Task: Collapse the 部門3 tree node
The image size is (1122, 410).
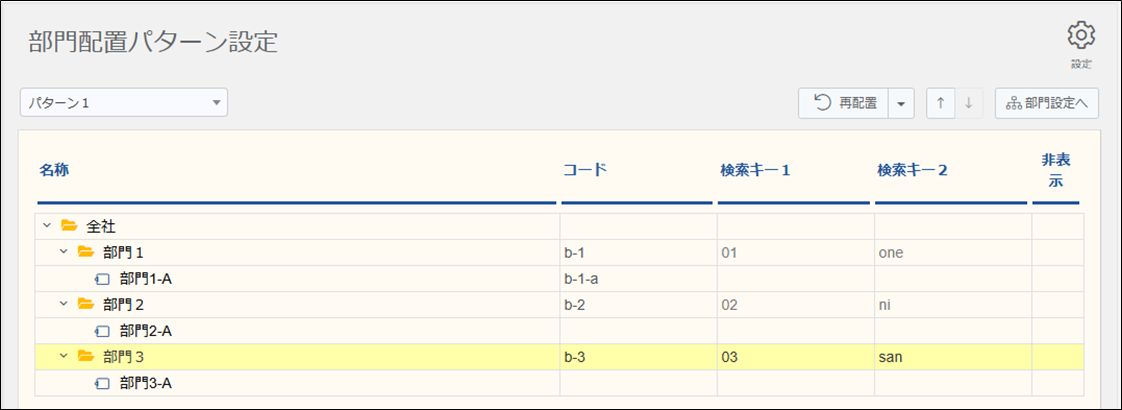Action: pos(64,356)
